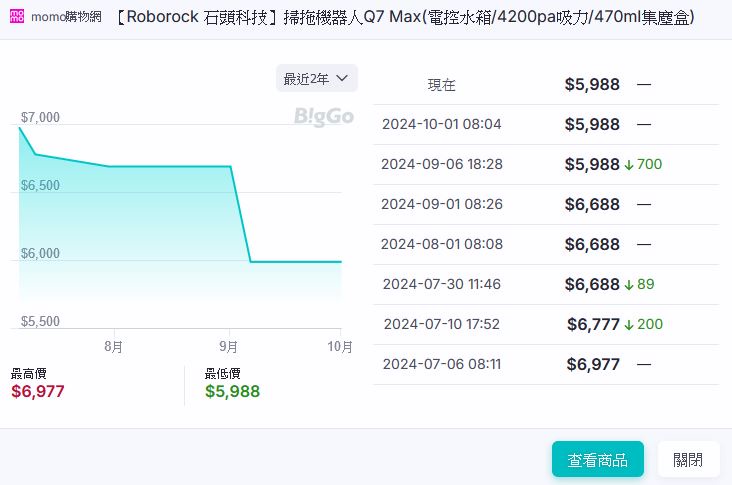Click the BigGo watermark on the chart
This screenshot has height=485, width=732.
[x=323, y=117]
